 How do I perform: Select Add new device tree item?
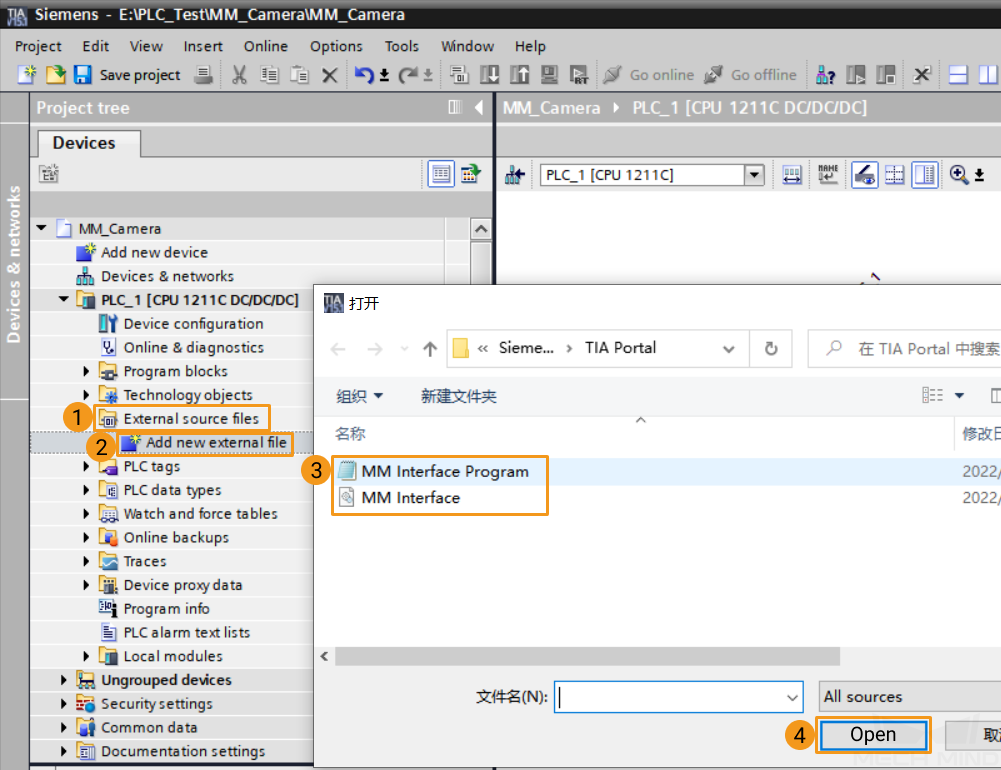tap(154, 252)
